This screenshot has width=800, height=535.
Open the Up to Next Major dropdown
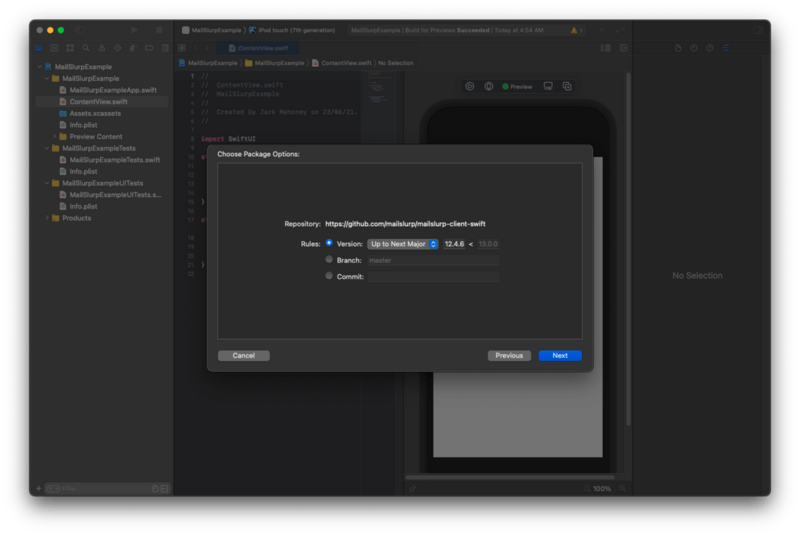click(x=403, y=244)
